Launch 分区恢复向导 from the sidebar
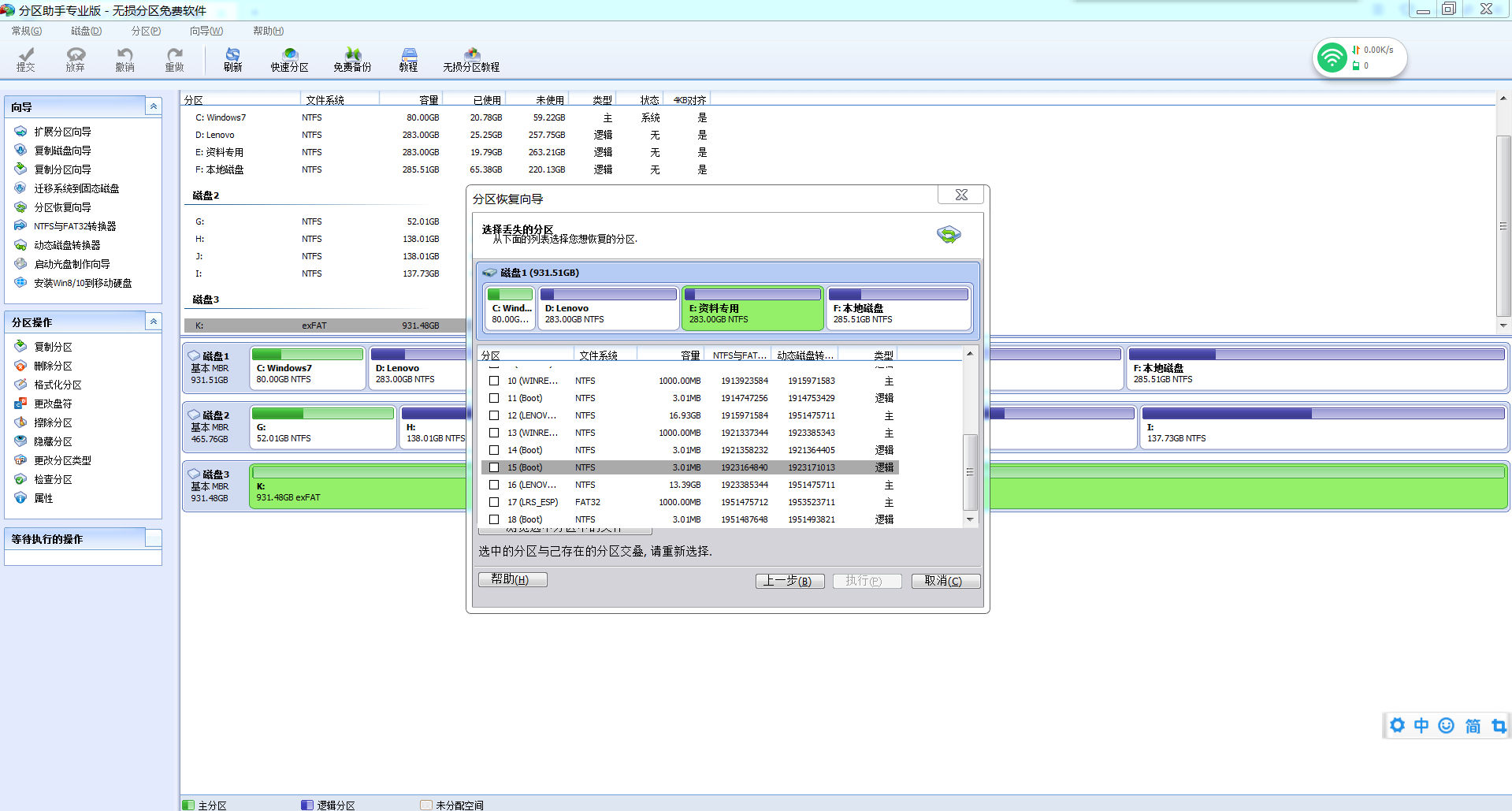This screenshot has width=1512, height=811. [62, 207]
